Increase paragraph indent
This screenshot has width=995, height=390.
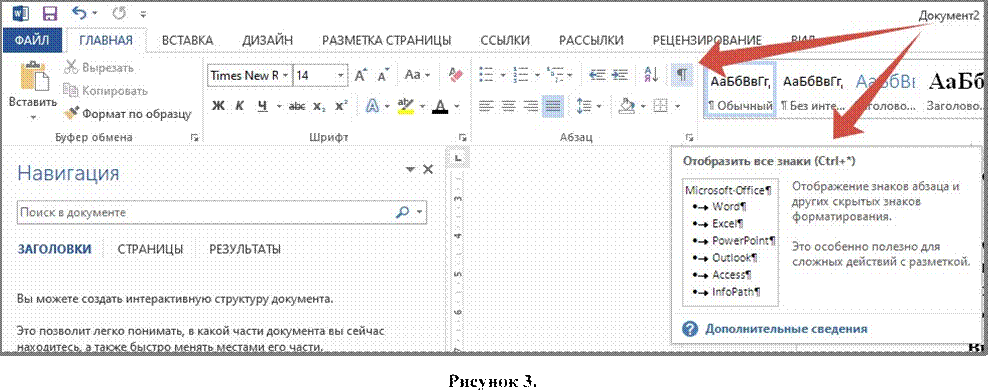[x=619, y=75]
